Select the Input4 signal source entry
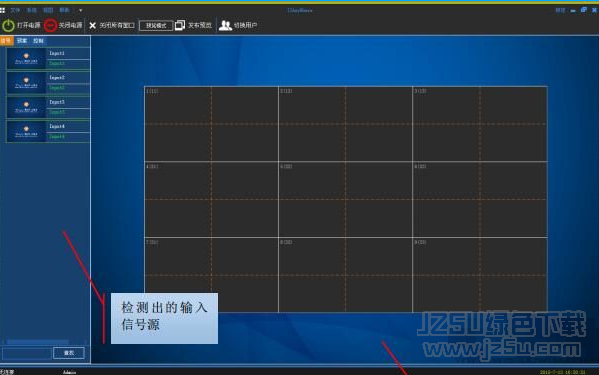Viewport: 599px width, 375px height. [49, 131]
